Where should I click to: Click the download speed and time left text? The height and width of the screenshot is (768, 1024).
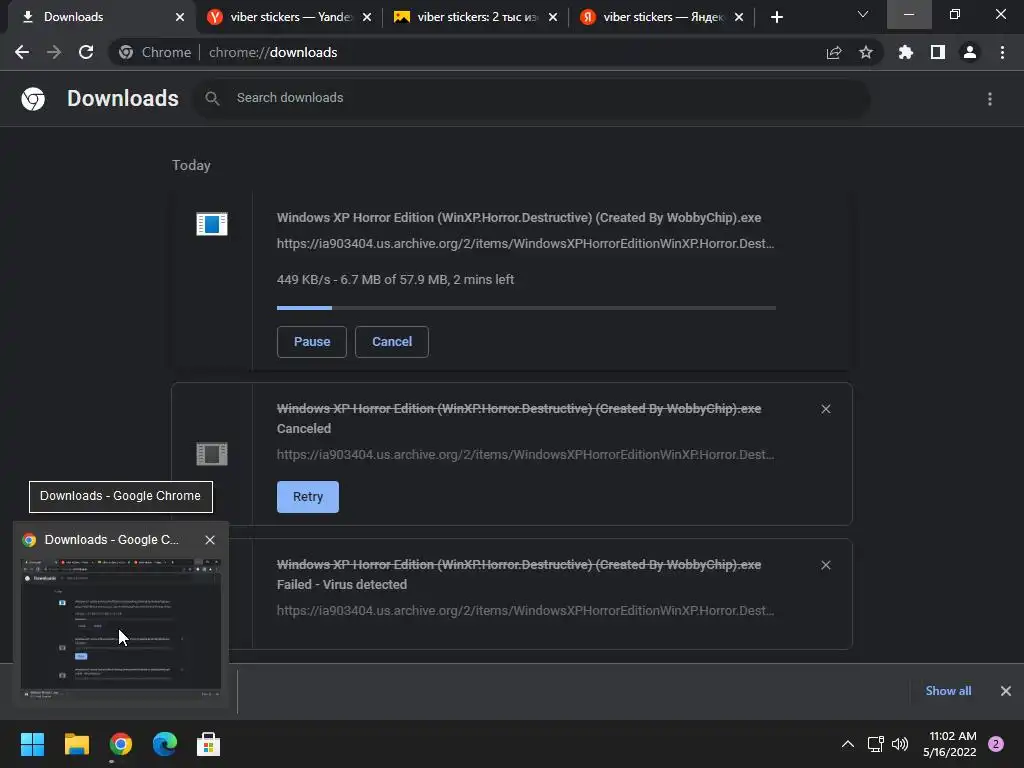coord(395,280)
